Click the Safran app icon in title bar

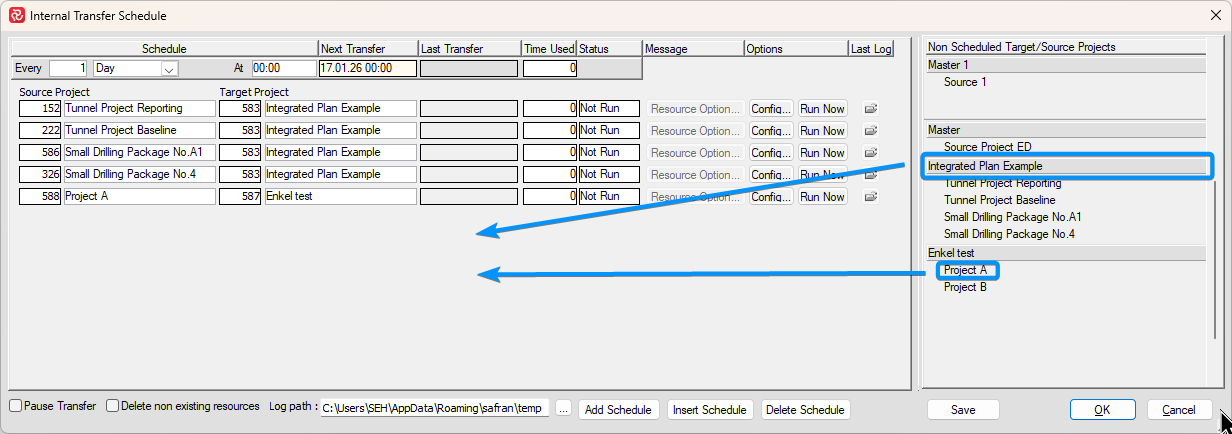coord(15,16)
